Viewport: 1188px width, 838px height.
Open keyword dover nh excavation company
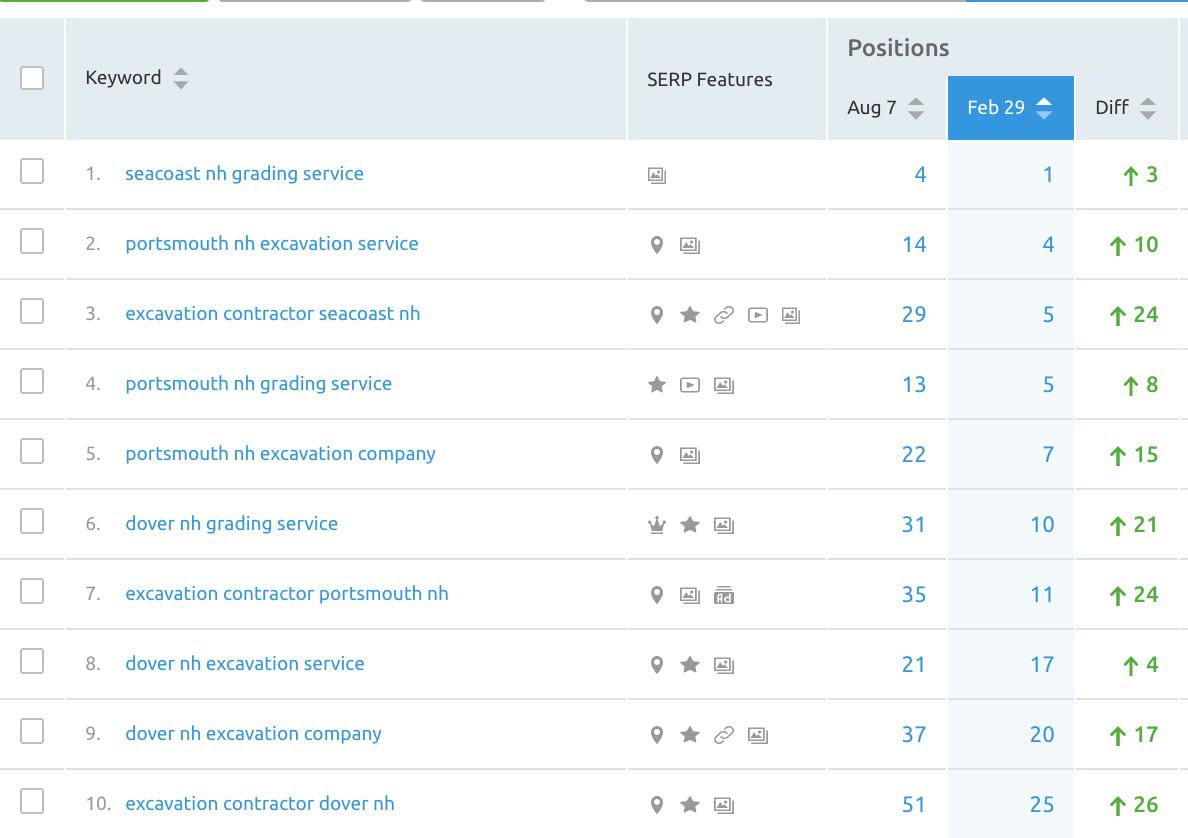pyautogui.click(x=253, y=733)
